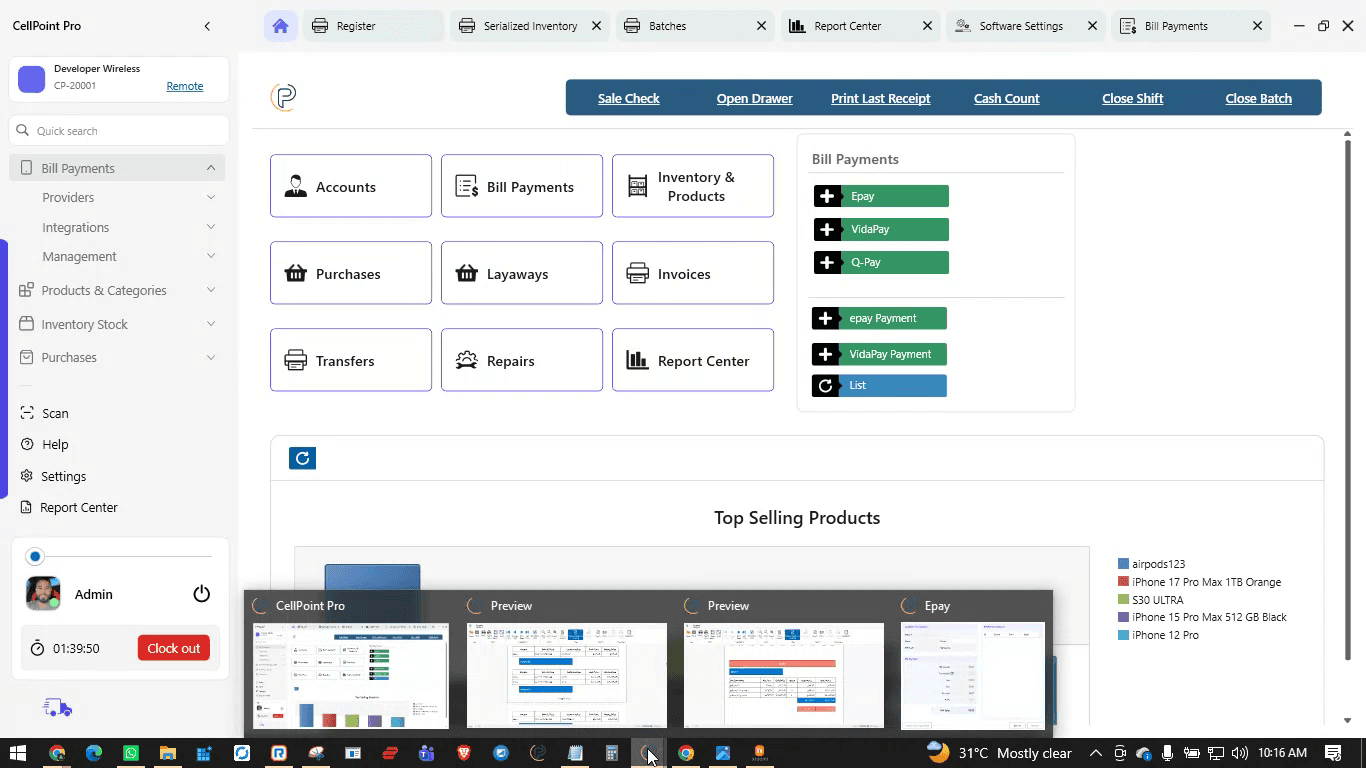Close the Serialized Inventory tab
The height and width of the screenshot is (768, 1366).
pos(597,26)
